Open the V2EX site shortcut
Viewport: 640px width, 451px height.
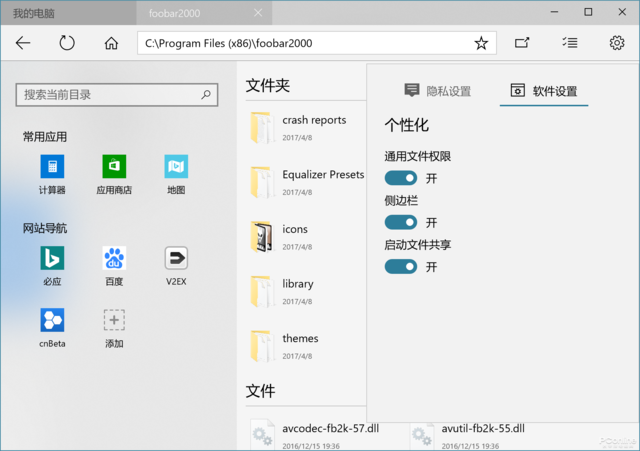coord(176,266)
